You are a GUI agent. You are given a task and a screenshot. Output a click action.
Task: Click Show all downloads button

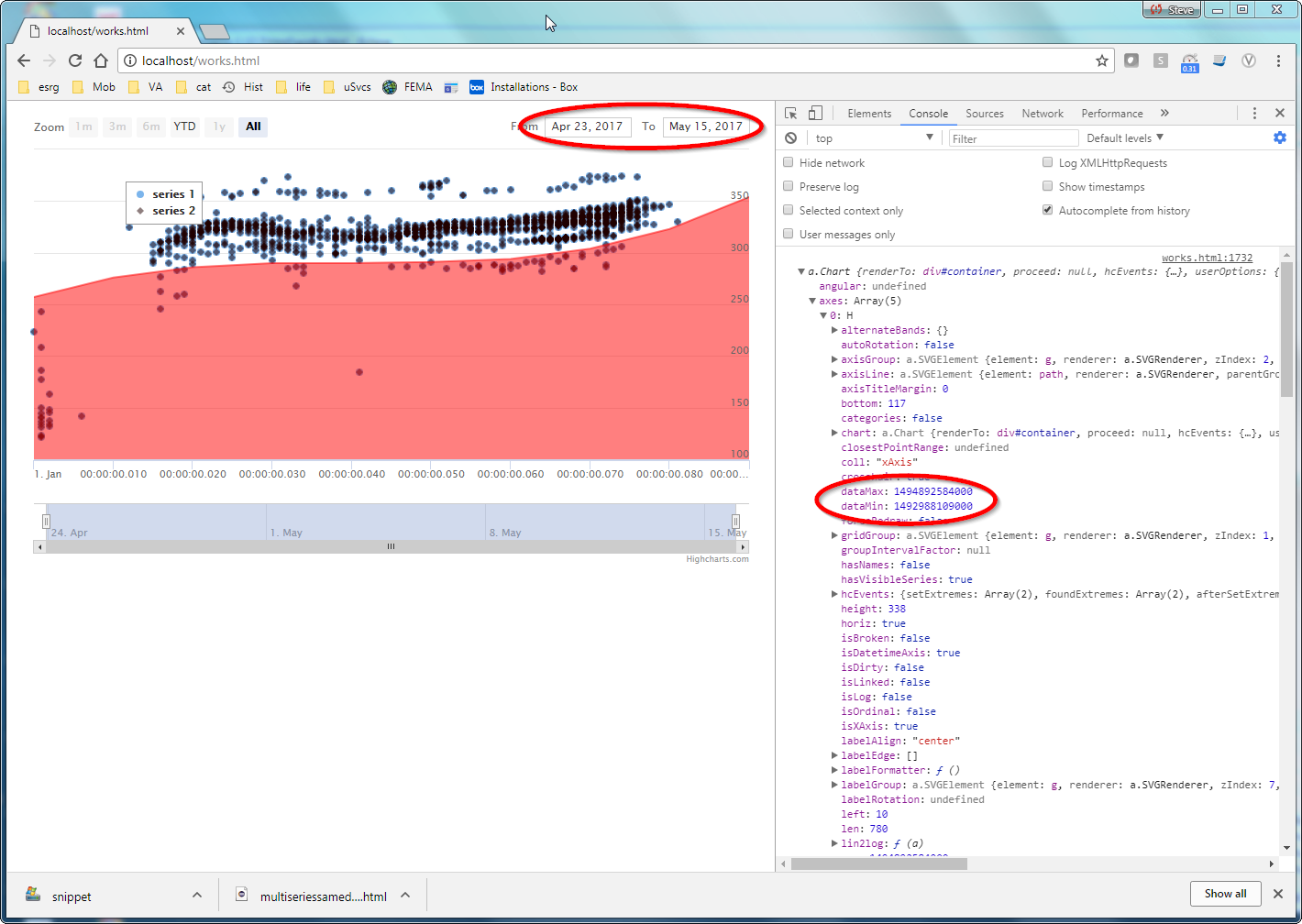(x=1225, y=894)
